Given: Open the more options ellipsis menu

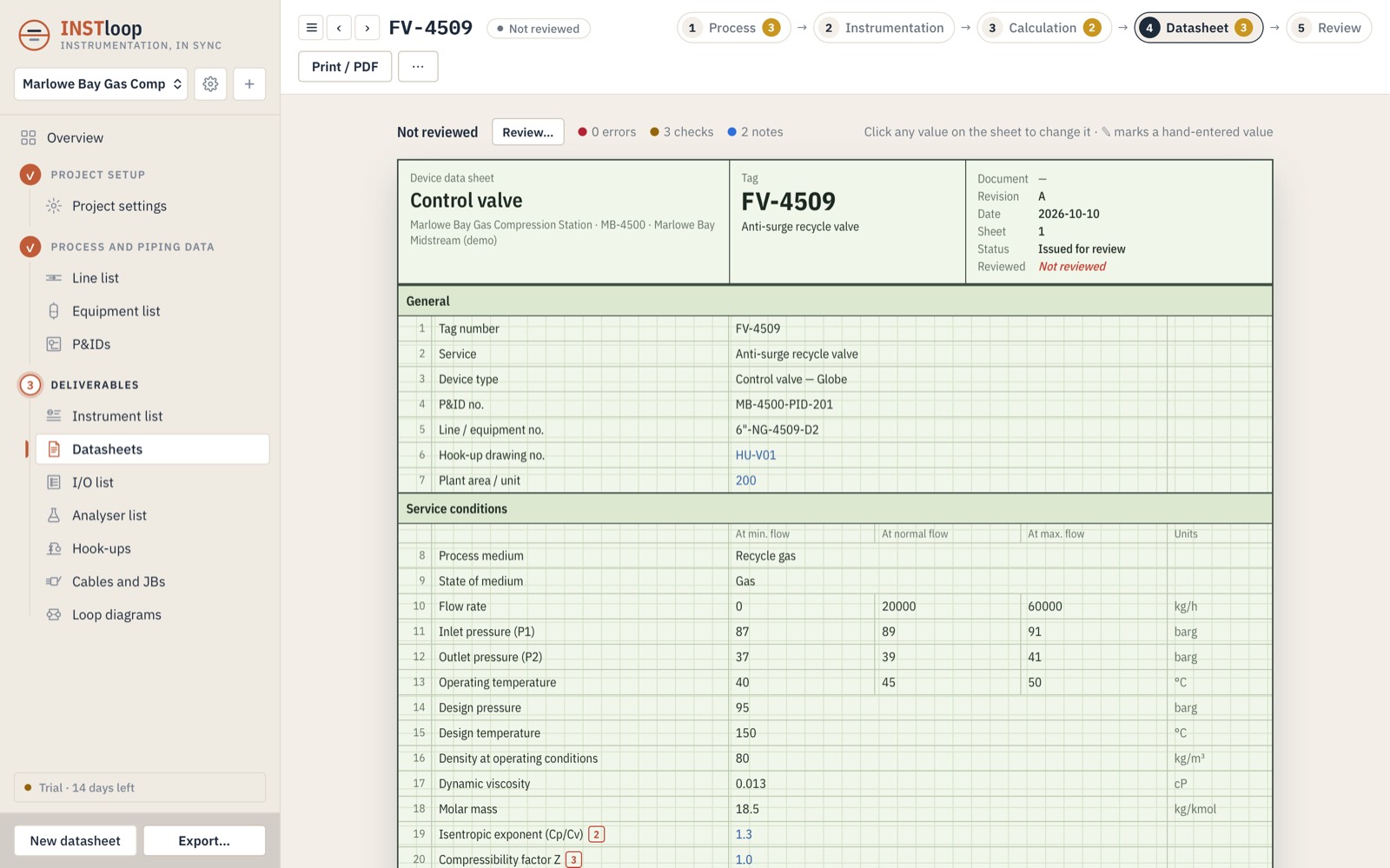Looking at the screenshot, I should click(418, 66).
